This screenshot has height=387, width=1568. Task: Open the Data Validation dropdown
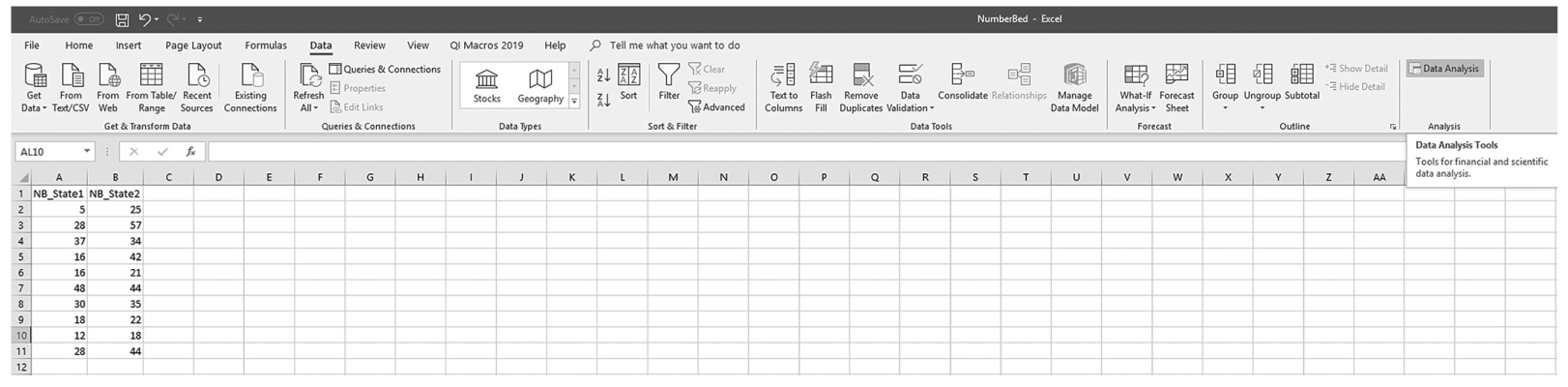(x=910, y=87)
